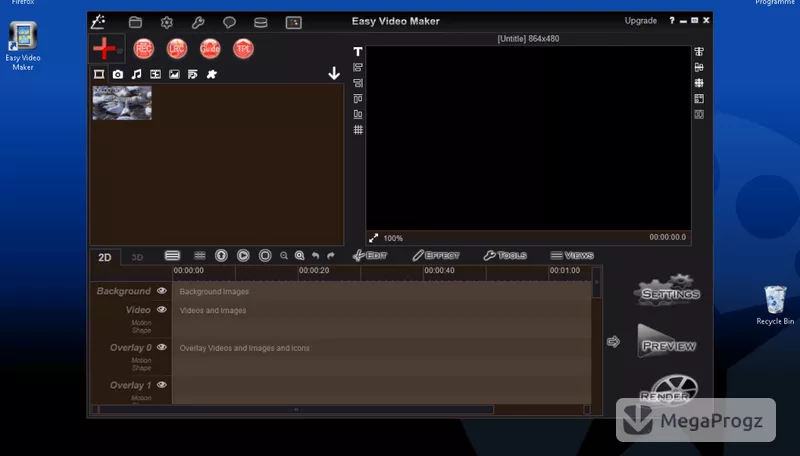This screenshot has height=456, width=800.
Task: Open the project folder icon
Action: coord(135,22)
